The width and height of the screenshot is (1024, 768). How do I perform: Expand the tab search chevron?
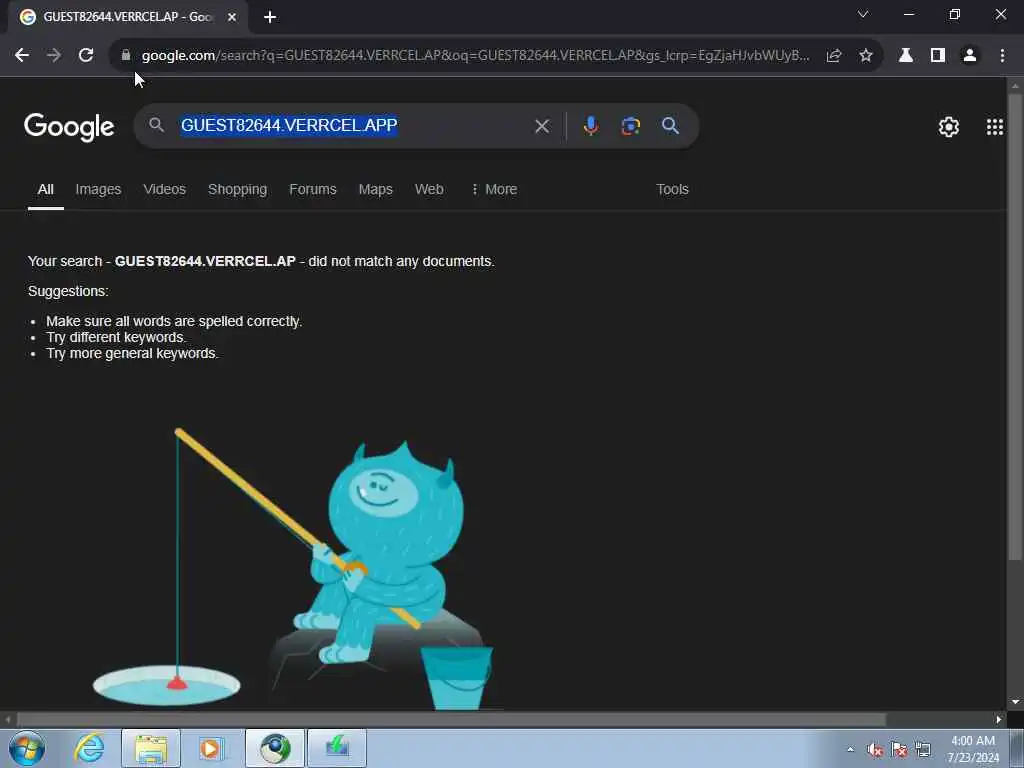(x=863, y=14)
